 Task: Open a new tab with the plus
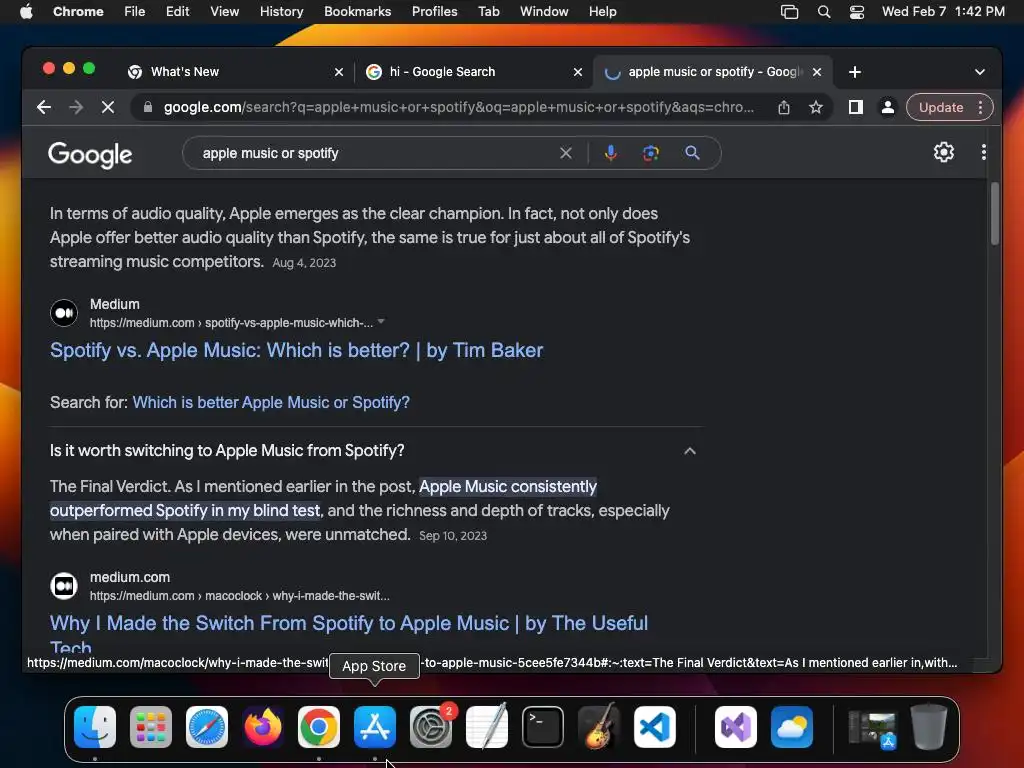click(855, 72)
